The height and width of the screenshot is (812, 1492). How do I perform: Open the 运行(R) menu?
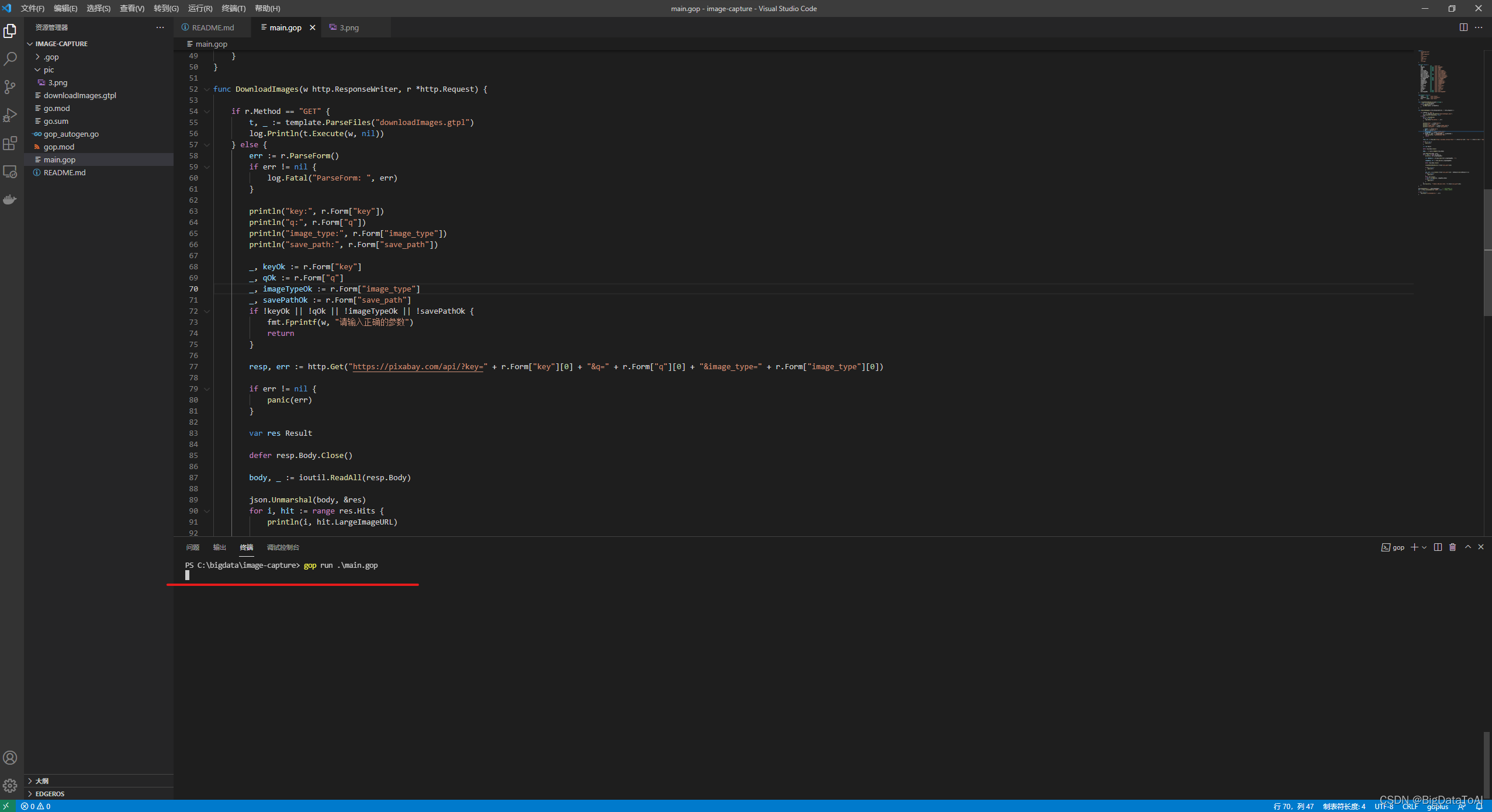[200, 8]
